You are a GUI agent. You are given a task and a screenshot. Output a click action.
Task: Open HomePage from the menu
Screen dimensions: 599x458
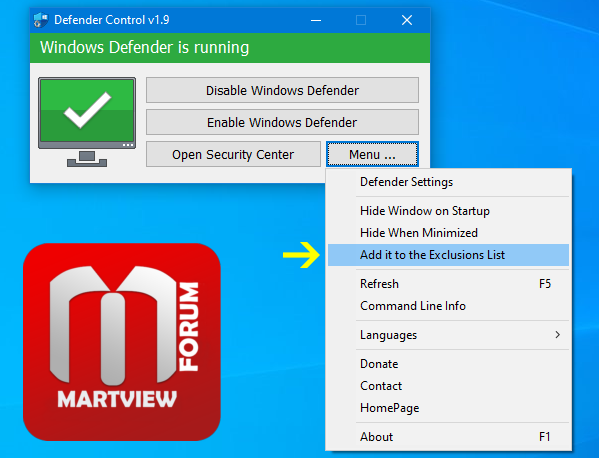[448, 408]
